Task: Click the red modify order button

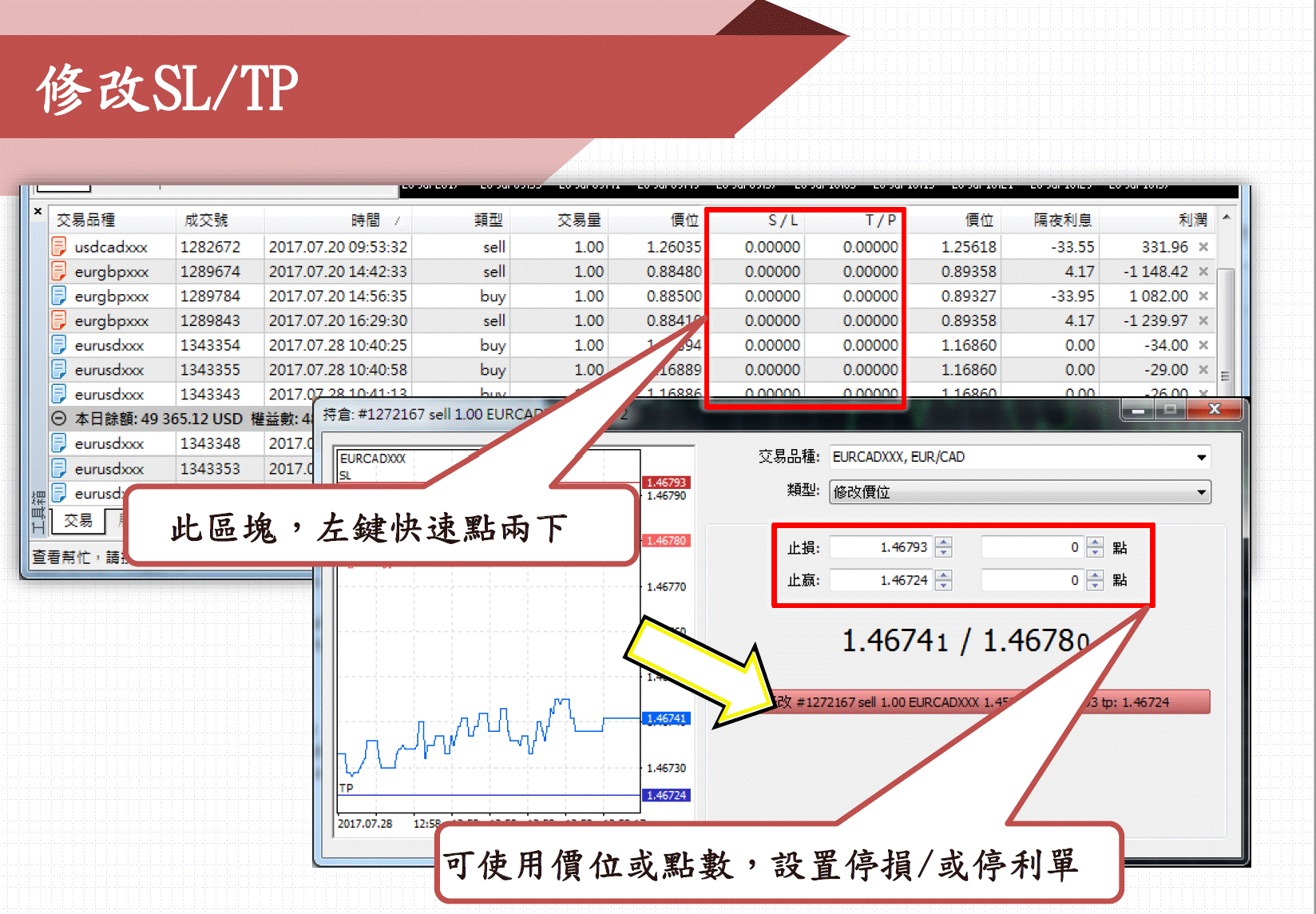Action: (990, 702)
